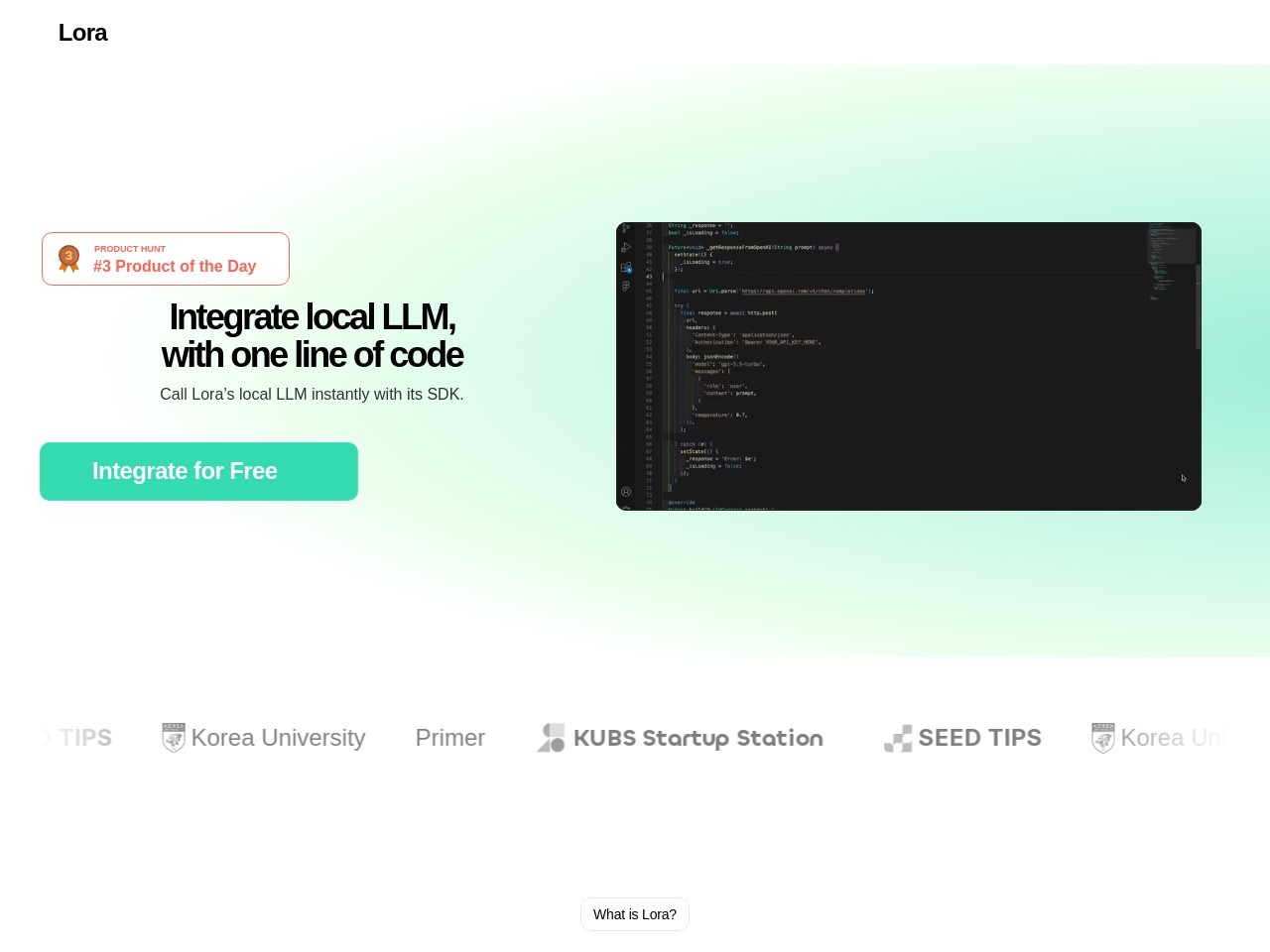Click the @override annotation line

pyautogui.click(x=682, y=503)
